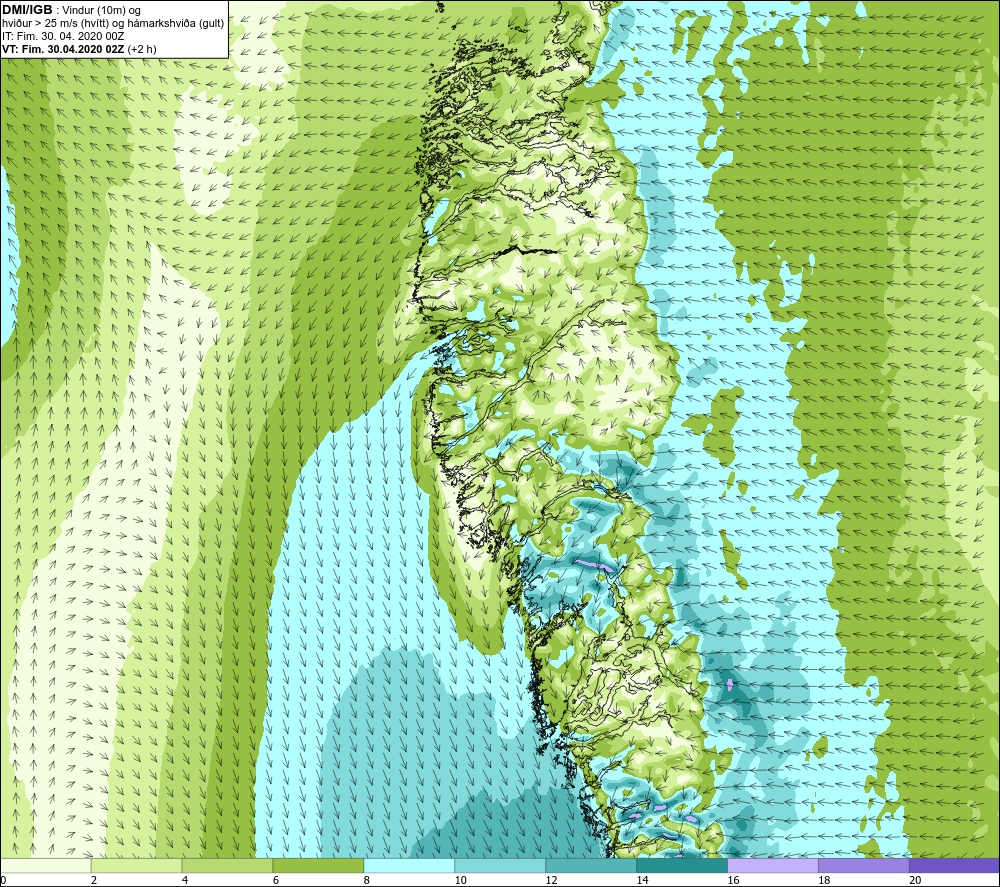Click the DMI/IGB title text
This screenshot has height=887, width=1000.
27,10
